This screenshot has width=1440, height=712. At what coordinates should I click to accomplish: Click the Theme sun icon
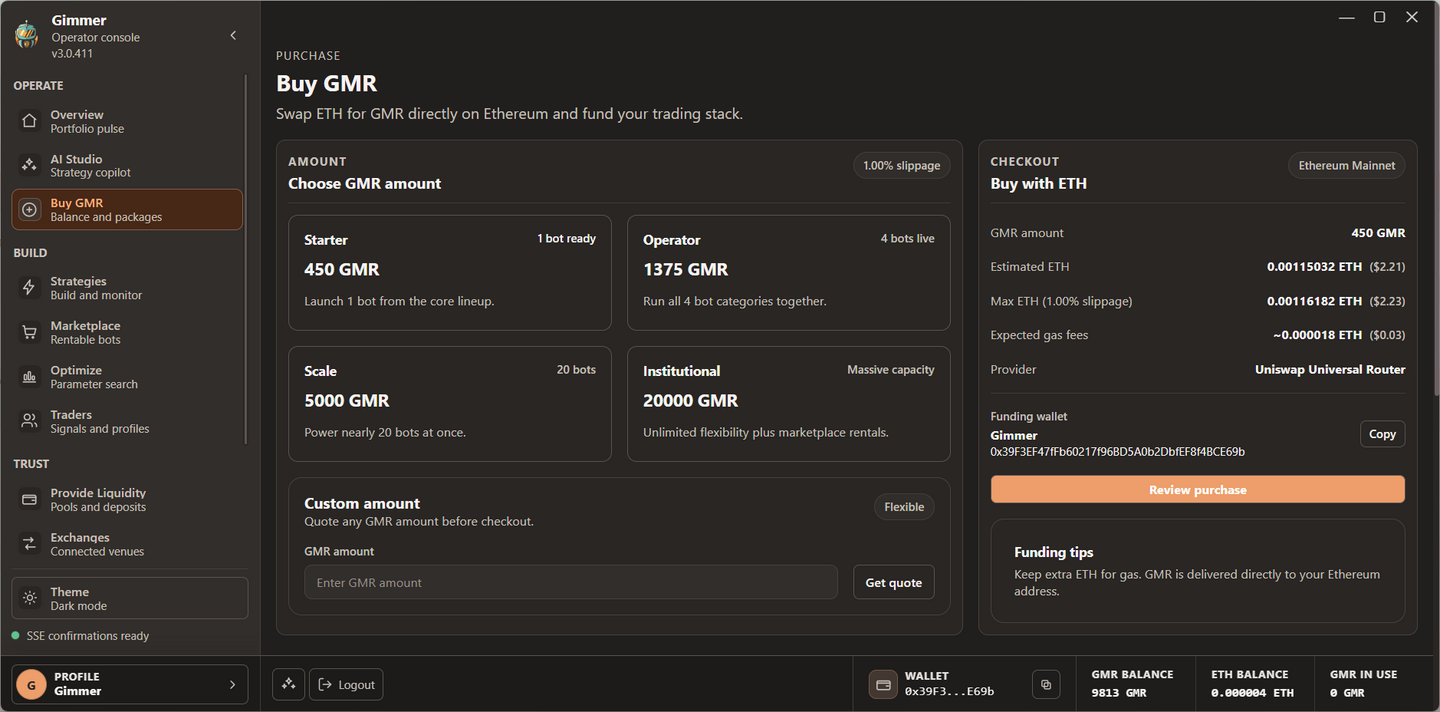(x=30, y=598)
